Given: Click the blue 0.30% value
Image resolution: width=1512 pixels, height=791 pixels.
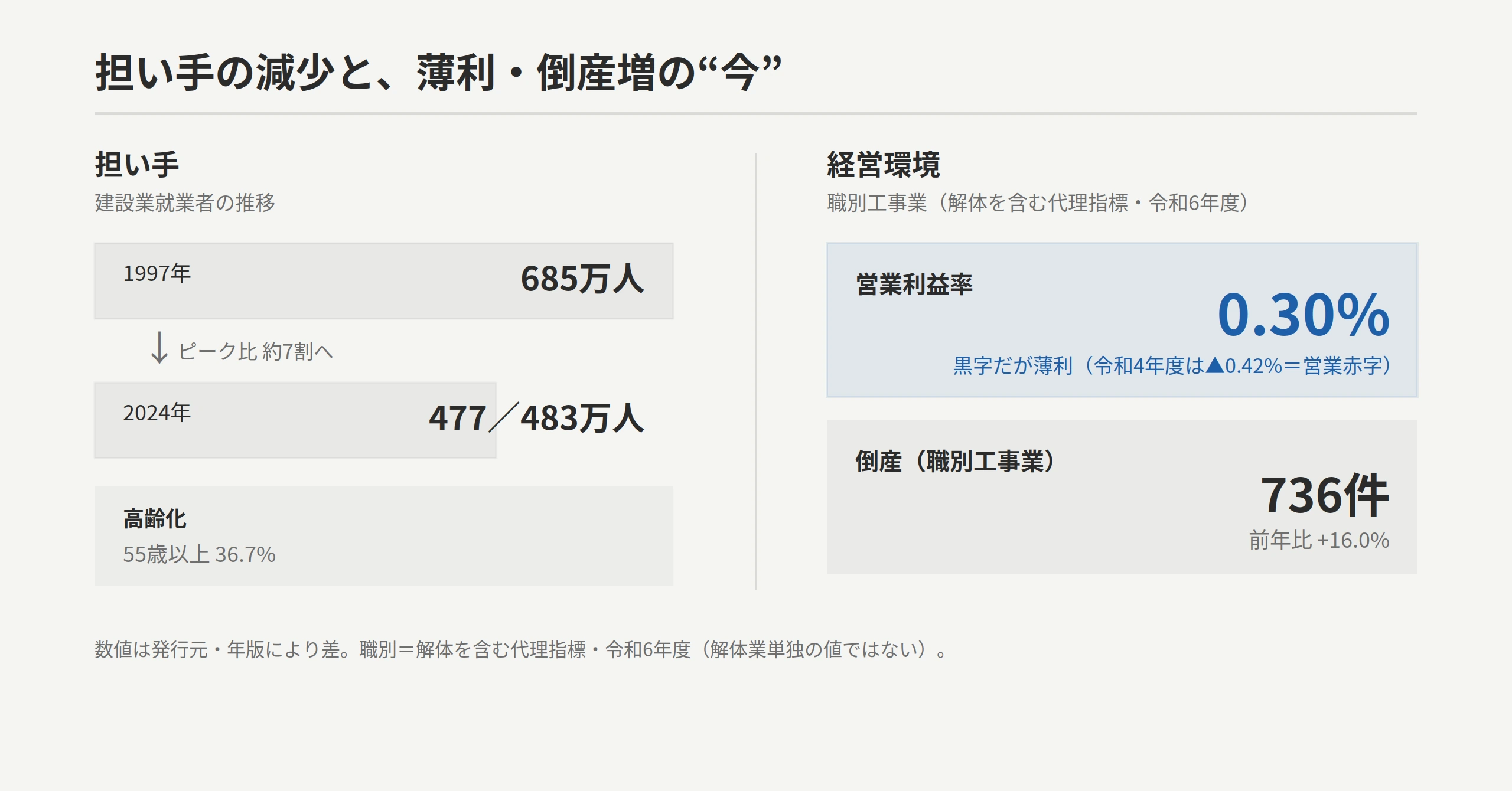Looking at the screenshot, I should (x=1304, y=314).
